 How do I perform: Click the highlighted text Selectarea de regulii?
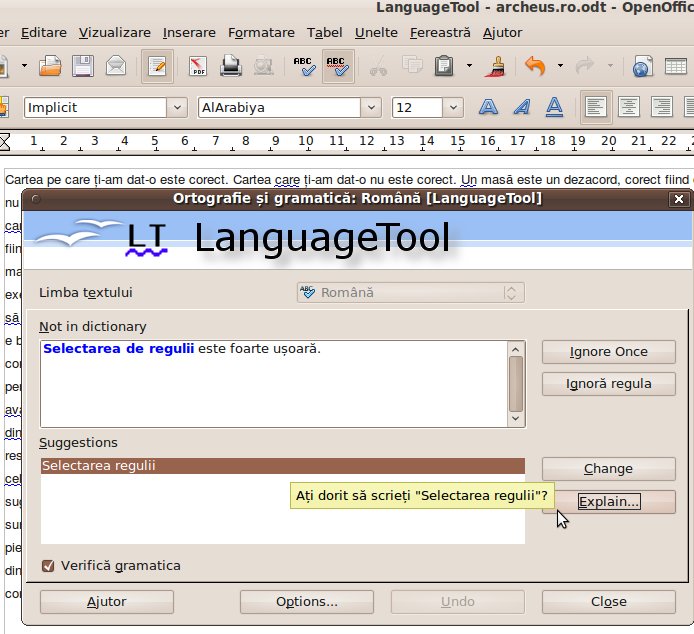tap(119, 349)
